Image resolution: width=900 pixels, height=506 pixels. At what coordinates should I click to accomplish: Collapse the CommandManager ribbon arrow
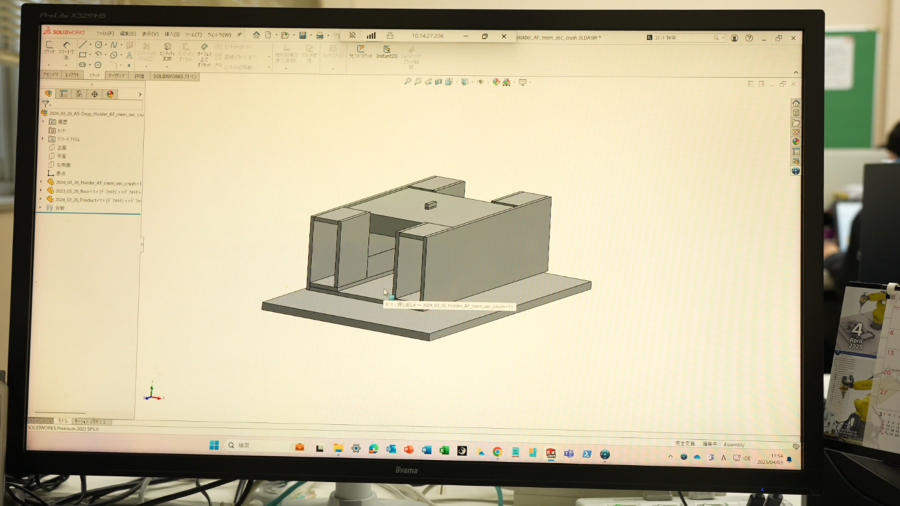796,72
